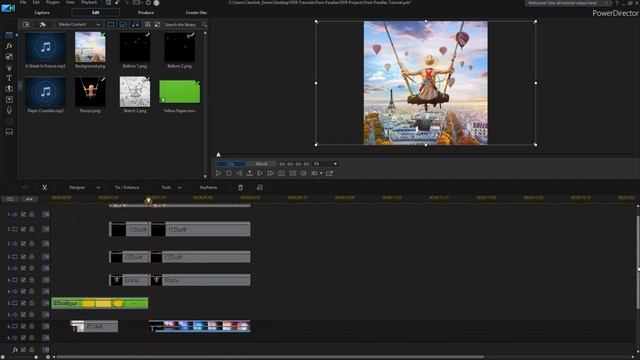The image size is (640, 360).
Task: Click the puzzle-piece plugins icon in library toolbar
Action: (42, 24)
